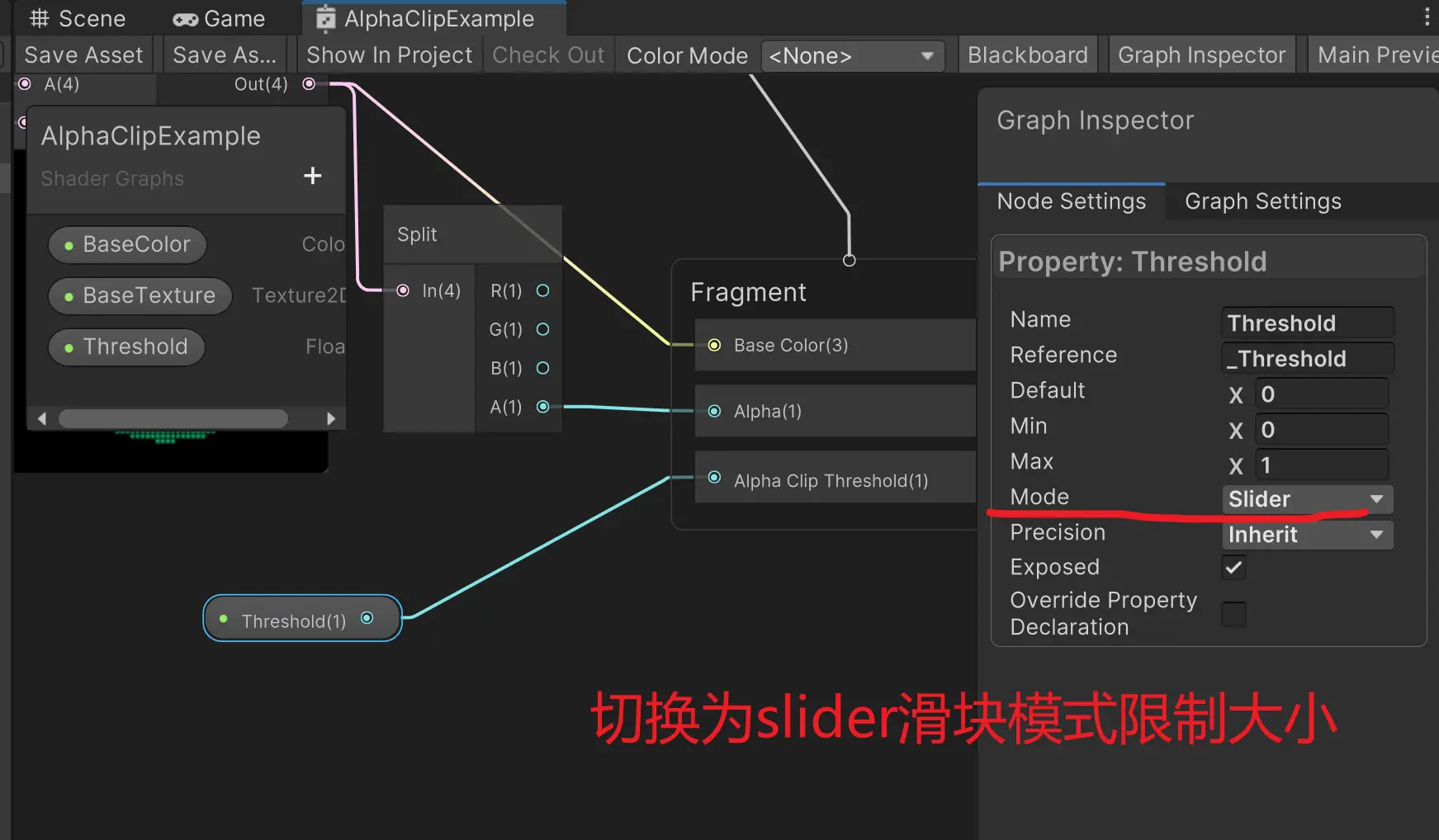Click Show In Project button
This screenshot has height=840, width=1439.
[x=390, y=55]
